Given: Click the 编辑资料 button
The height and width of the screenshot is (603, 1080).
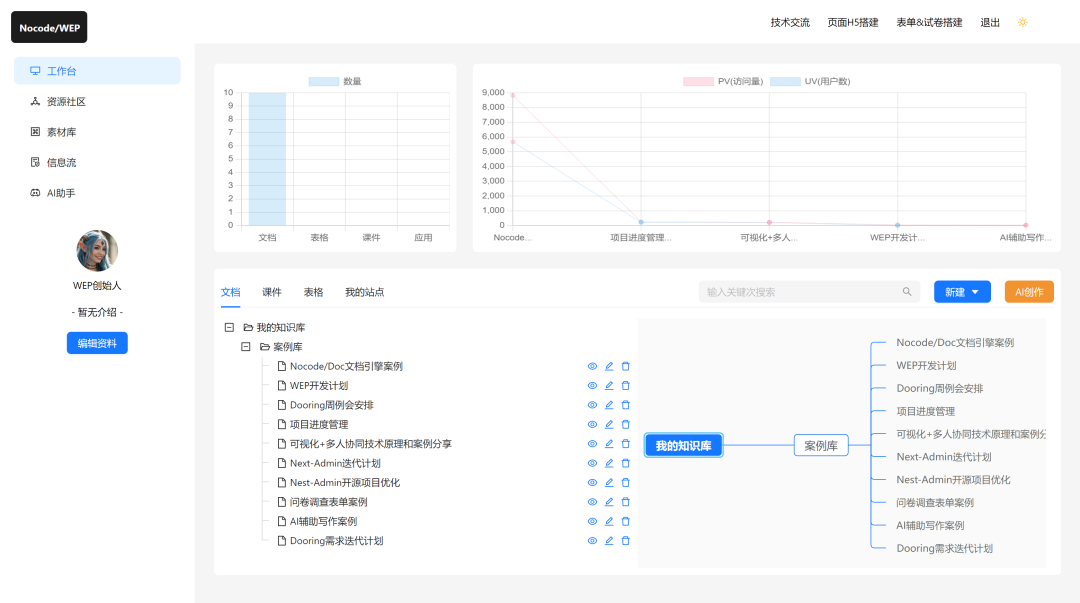Looking at the screenshot, I should pyautogui.click(x=97, y=343).
